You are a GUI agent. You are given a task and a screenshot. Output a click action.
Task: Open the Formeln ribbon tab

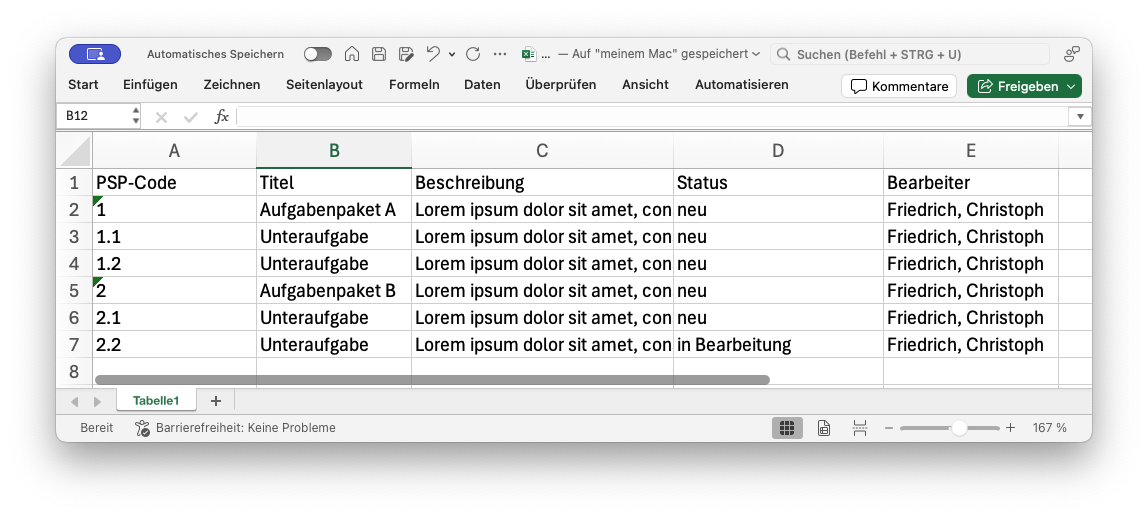[x=414, y=85]
